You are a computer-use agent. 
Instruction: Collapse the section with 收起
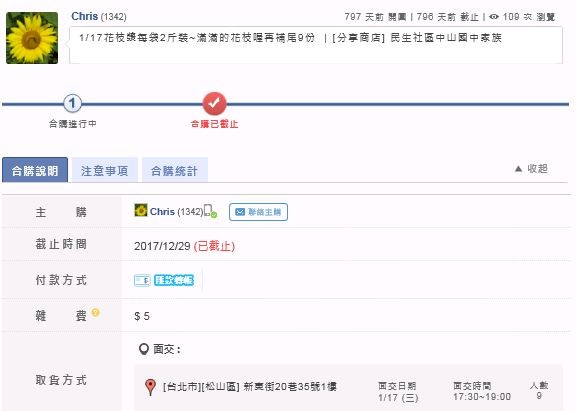531,169
